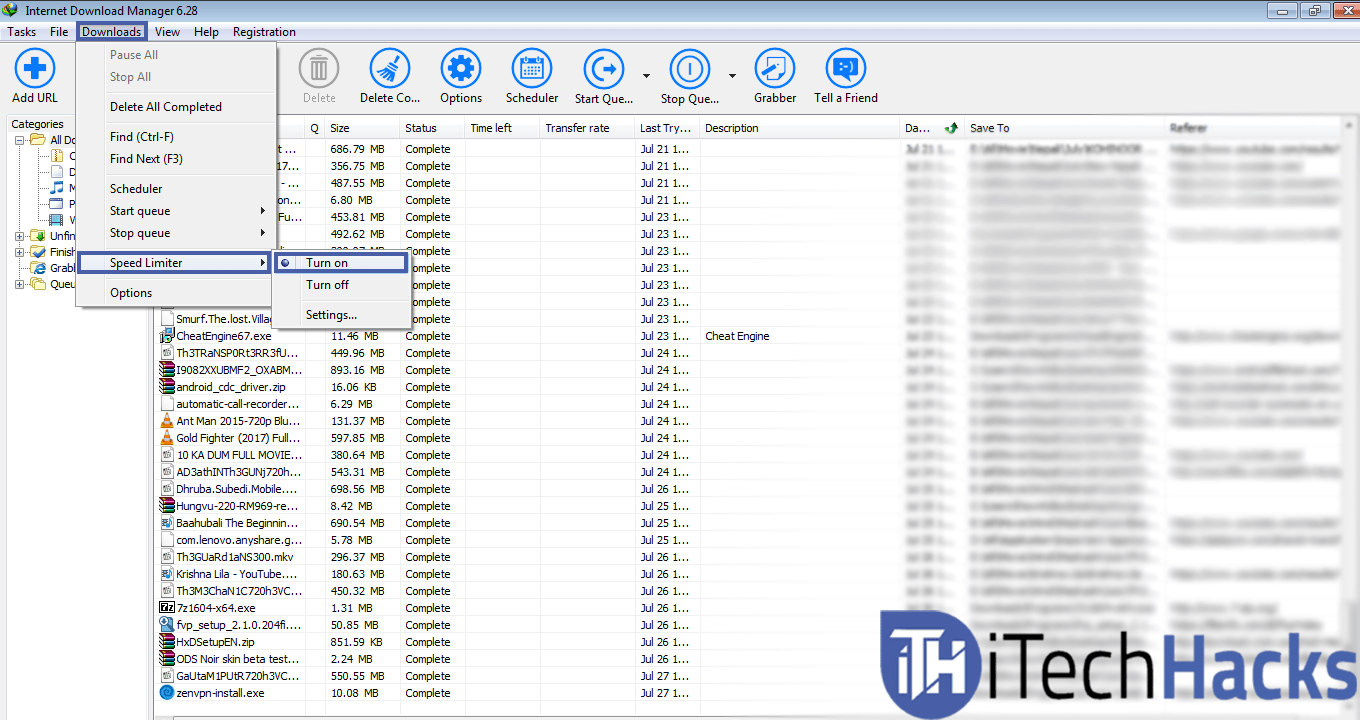Choose Turn off in Speed Limiter submenu
The width and height of the screenshot is (1360, 720).
coord(327,285)
